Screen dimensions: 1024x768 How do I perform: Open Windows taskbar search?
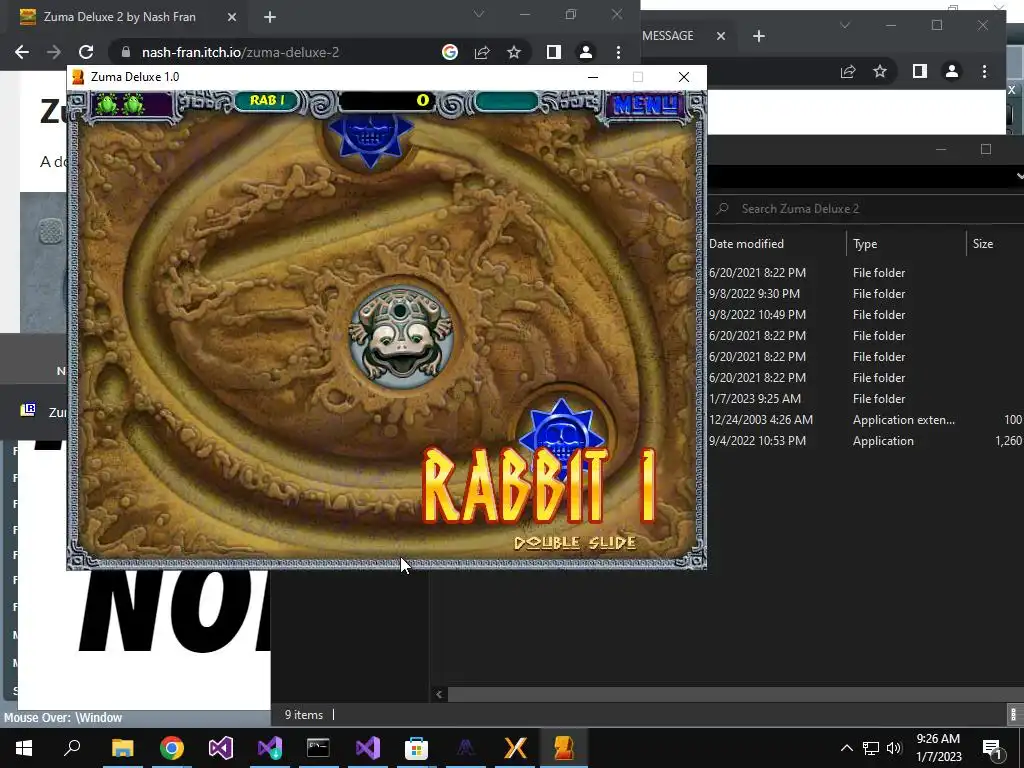pyautogui.click(x=72, y=748)
